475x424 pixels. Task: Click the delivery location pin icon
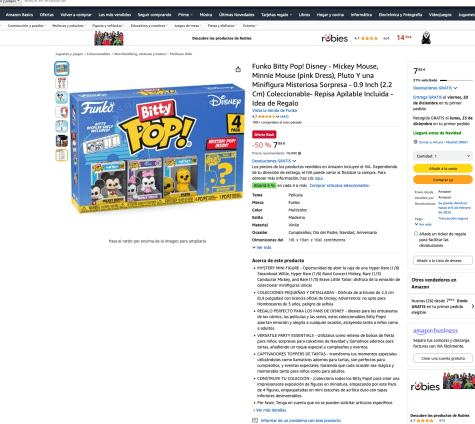(x=415, y=142)
